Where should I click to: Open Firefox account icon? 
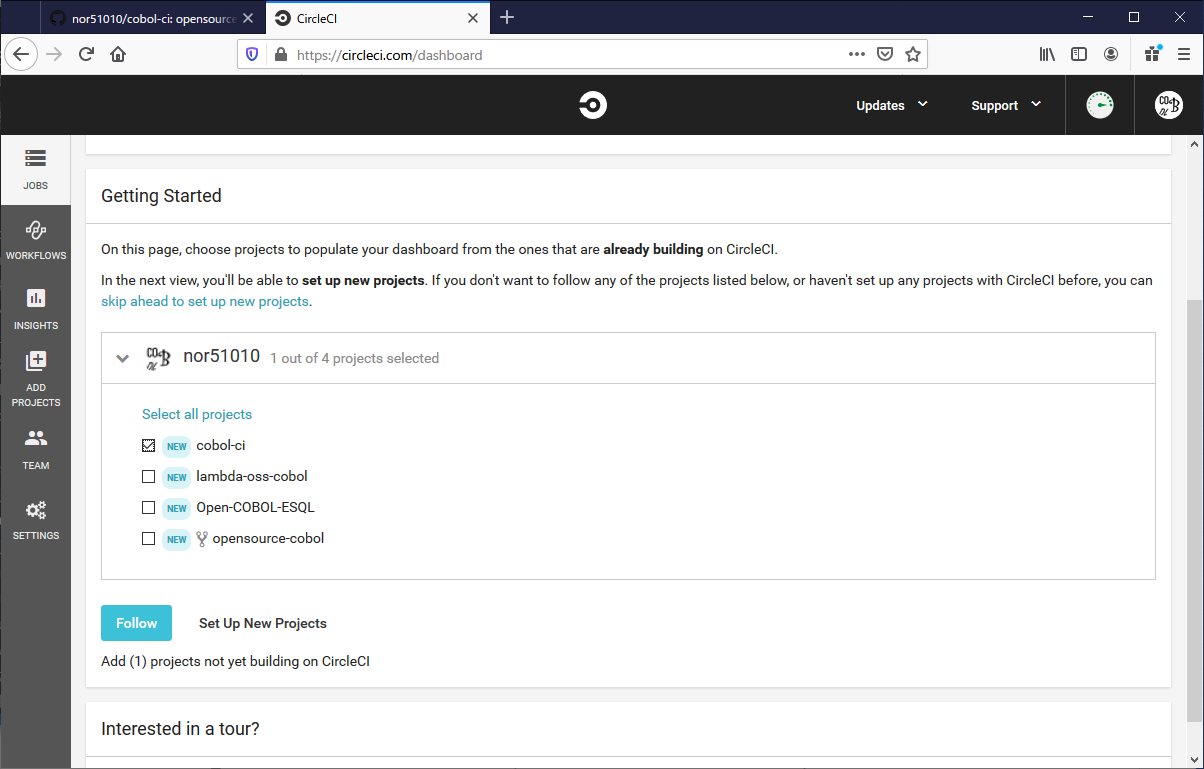tap(1111, 54)
